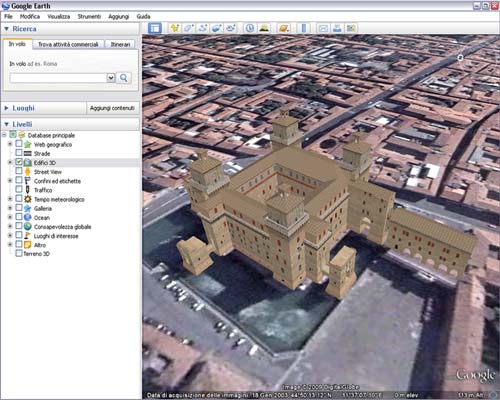Enable Confini ed etichette checkbox
This screenshot has width=500, height=400.
[x=19, y=180]
